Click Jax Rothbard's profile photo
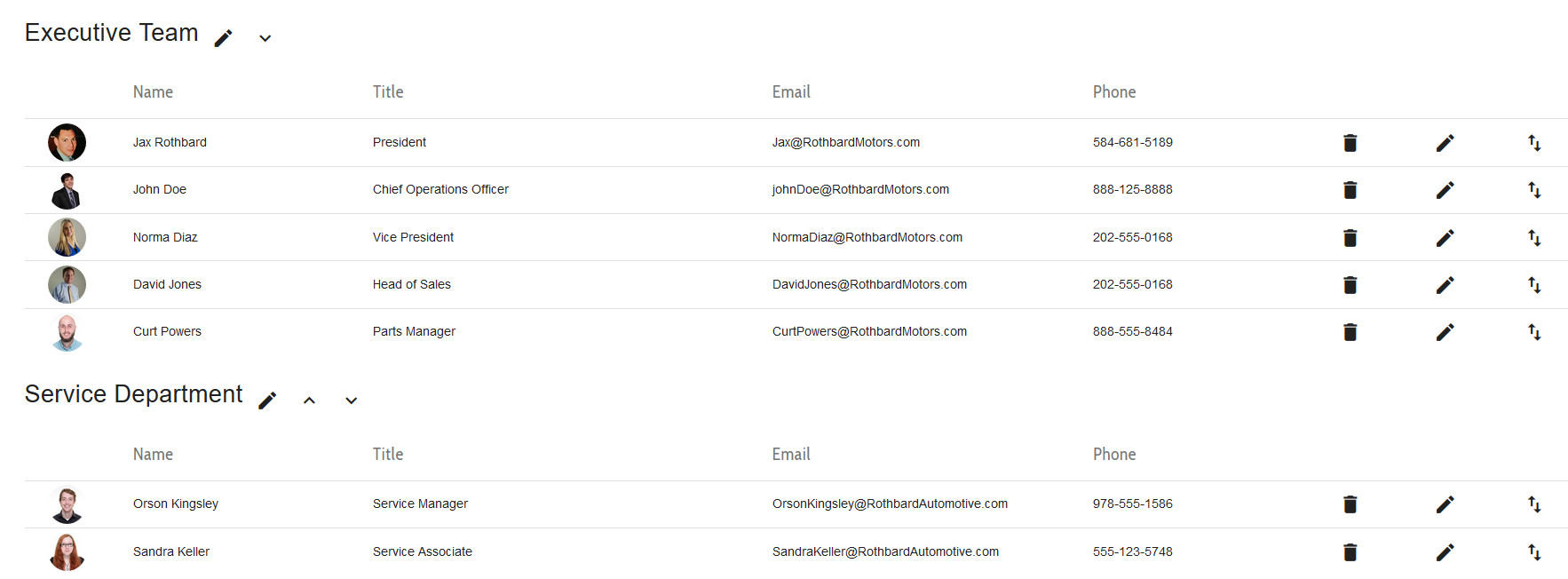Image resolution: width=1568 pixels, height=579 pixels. 67,142
